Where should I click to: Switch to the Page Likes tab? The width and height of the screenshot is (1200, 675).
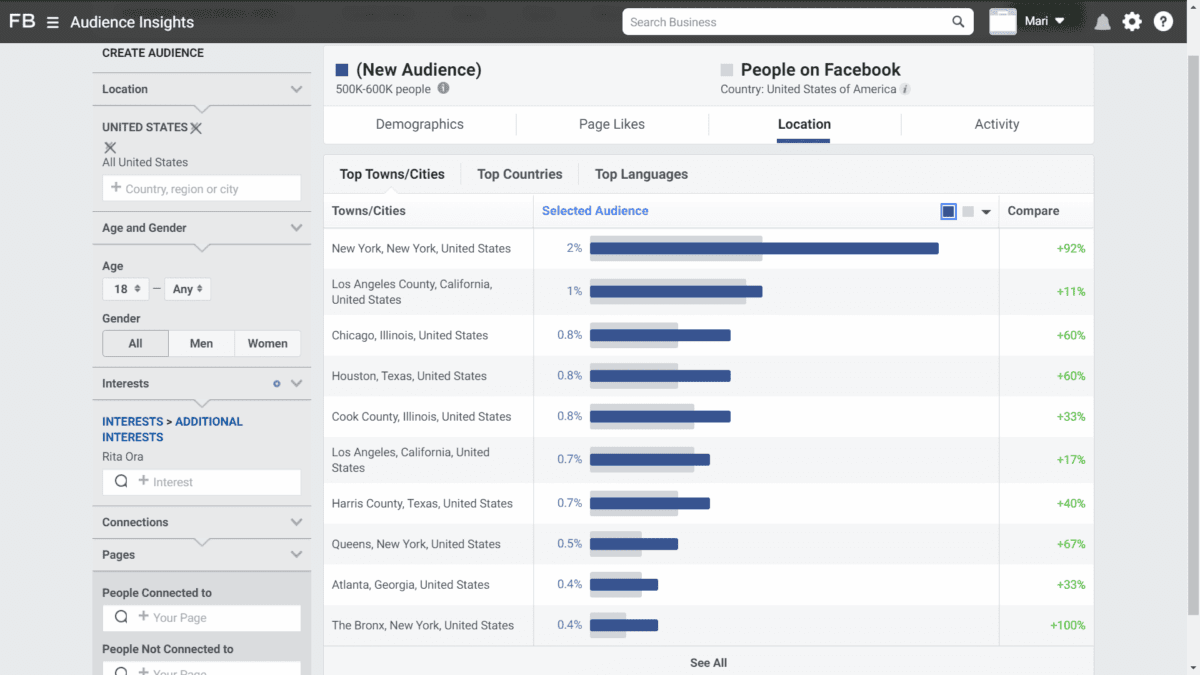coord(612,124)
